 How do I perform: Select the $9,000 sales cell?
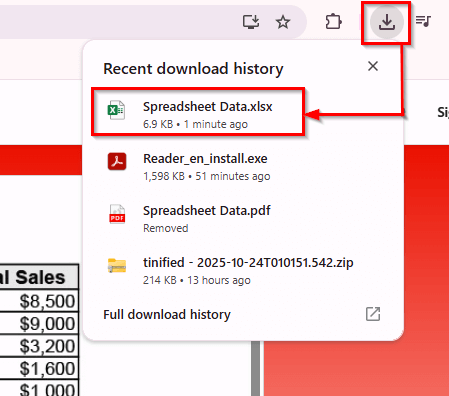[x=39, y=323]
